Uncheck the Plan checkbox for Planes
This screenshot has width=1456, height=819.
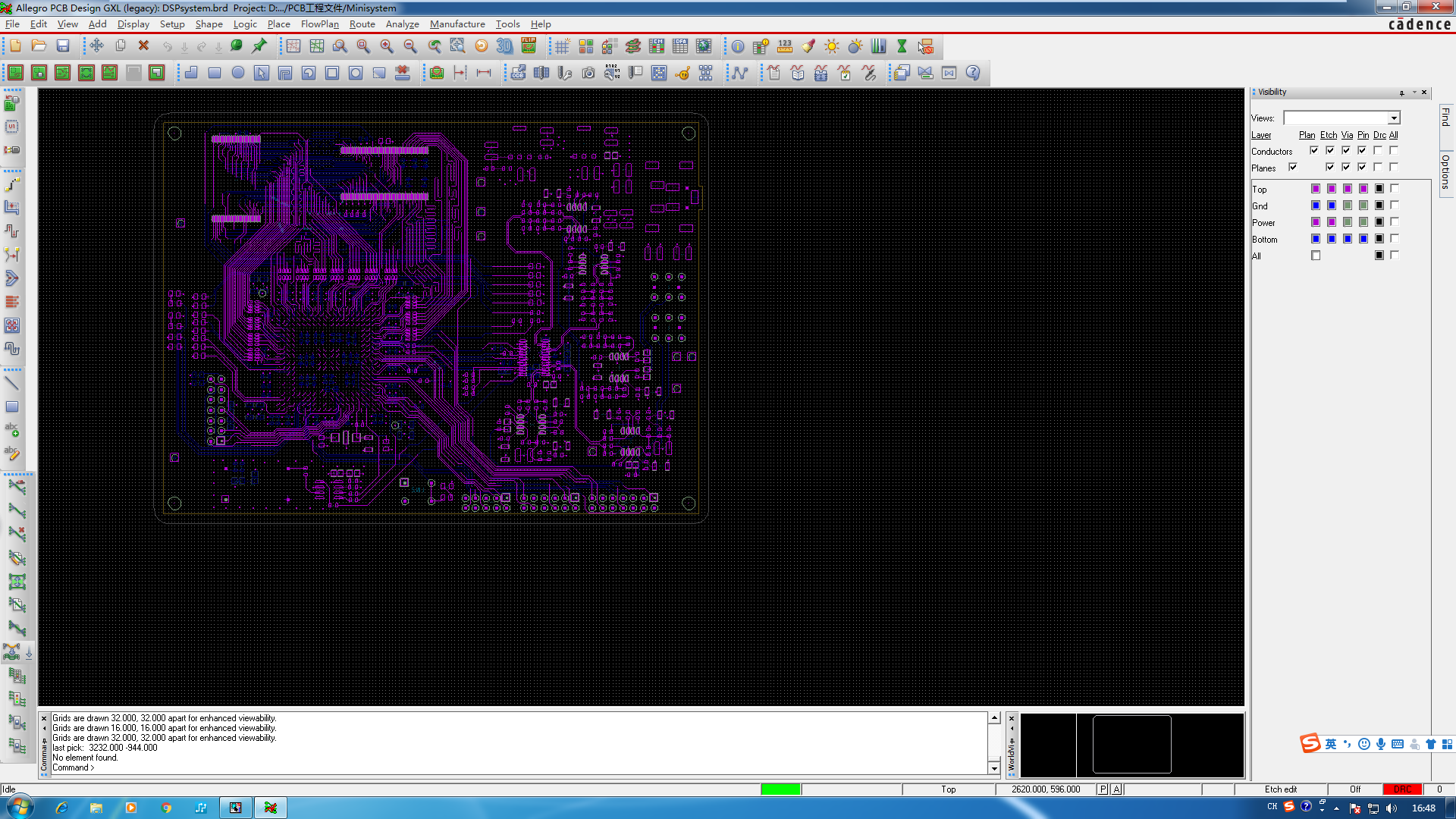click(1293, 167)
